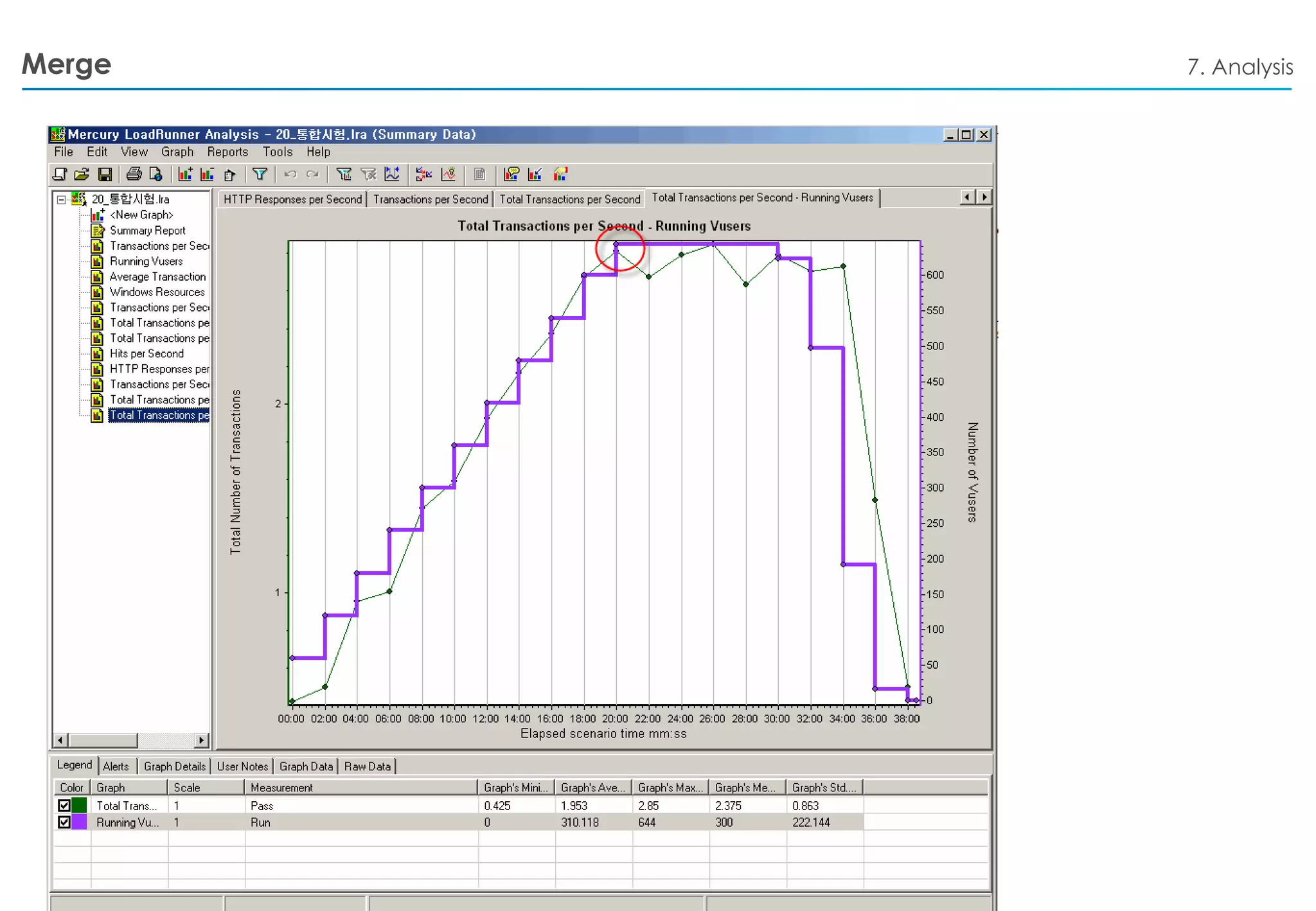The width and height of the screenshot is (1316, 911).
Task: Select Average Transaction graph in the tree
Action: pyautogui.click(x=157, y=276)
